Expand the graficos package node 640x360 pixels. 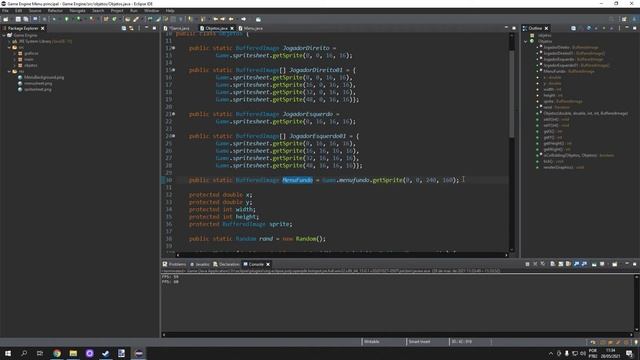click(x=15, y=53)
